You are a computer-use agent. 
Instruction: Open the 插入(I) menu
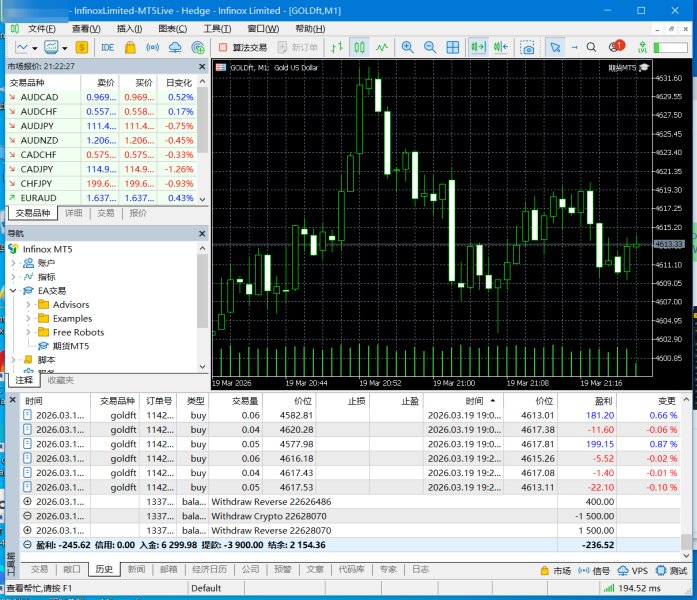(128, 29)
